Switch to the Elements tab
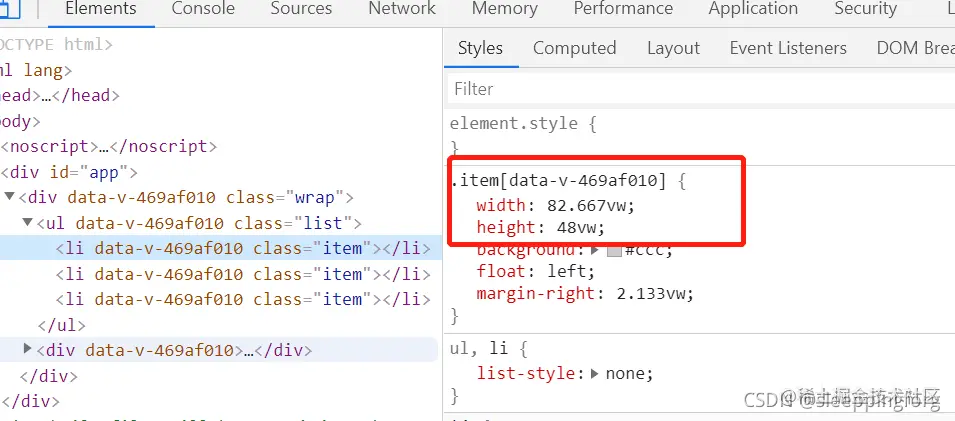 (101, 9)
